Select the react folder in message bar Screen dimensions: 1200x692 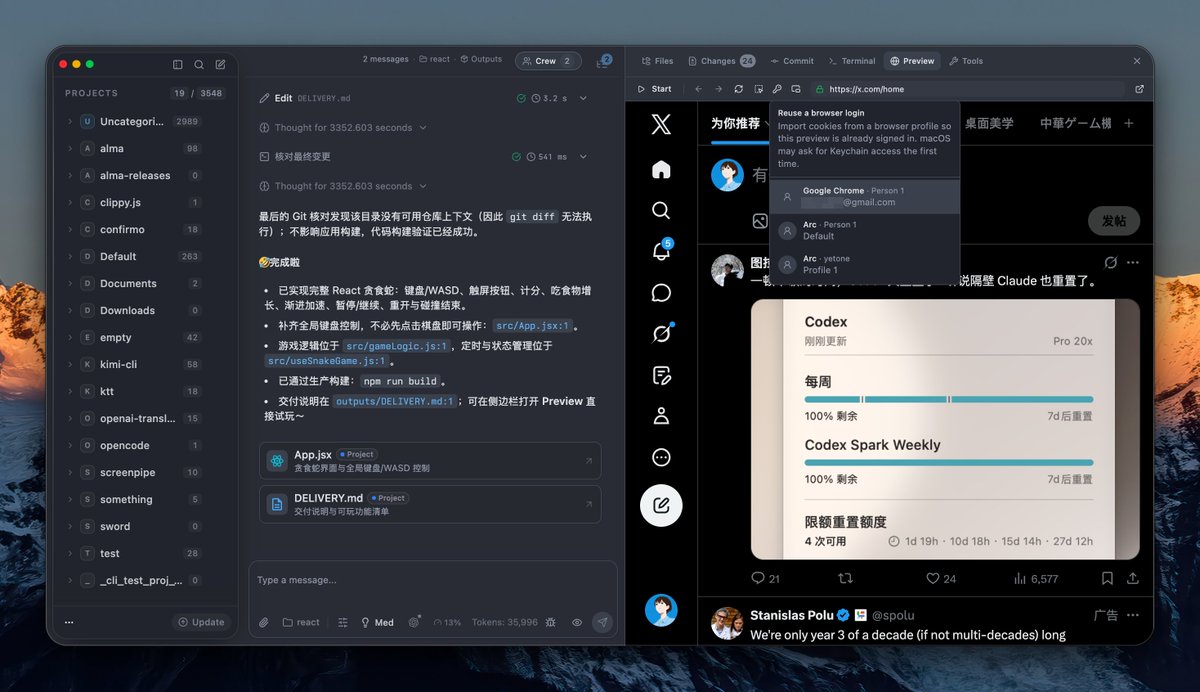point(301,622)
